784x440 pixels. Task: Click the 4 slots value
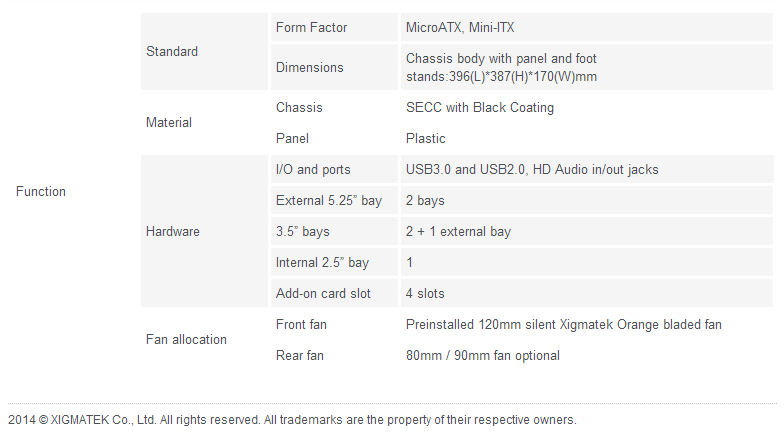click(425, 293)
